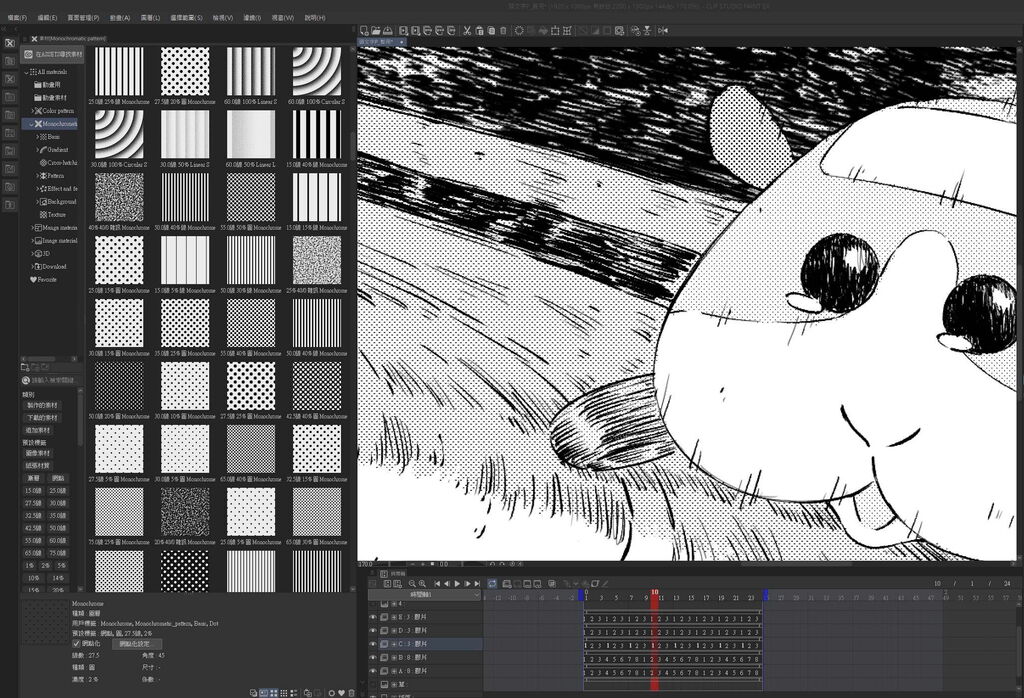Open the 動畫(A) menu
The width and height of the screenshot is (1024, 698).
point(120,18)
